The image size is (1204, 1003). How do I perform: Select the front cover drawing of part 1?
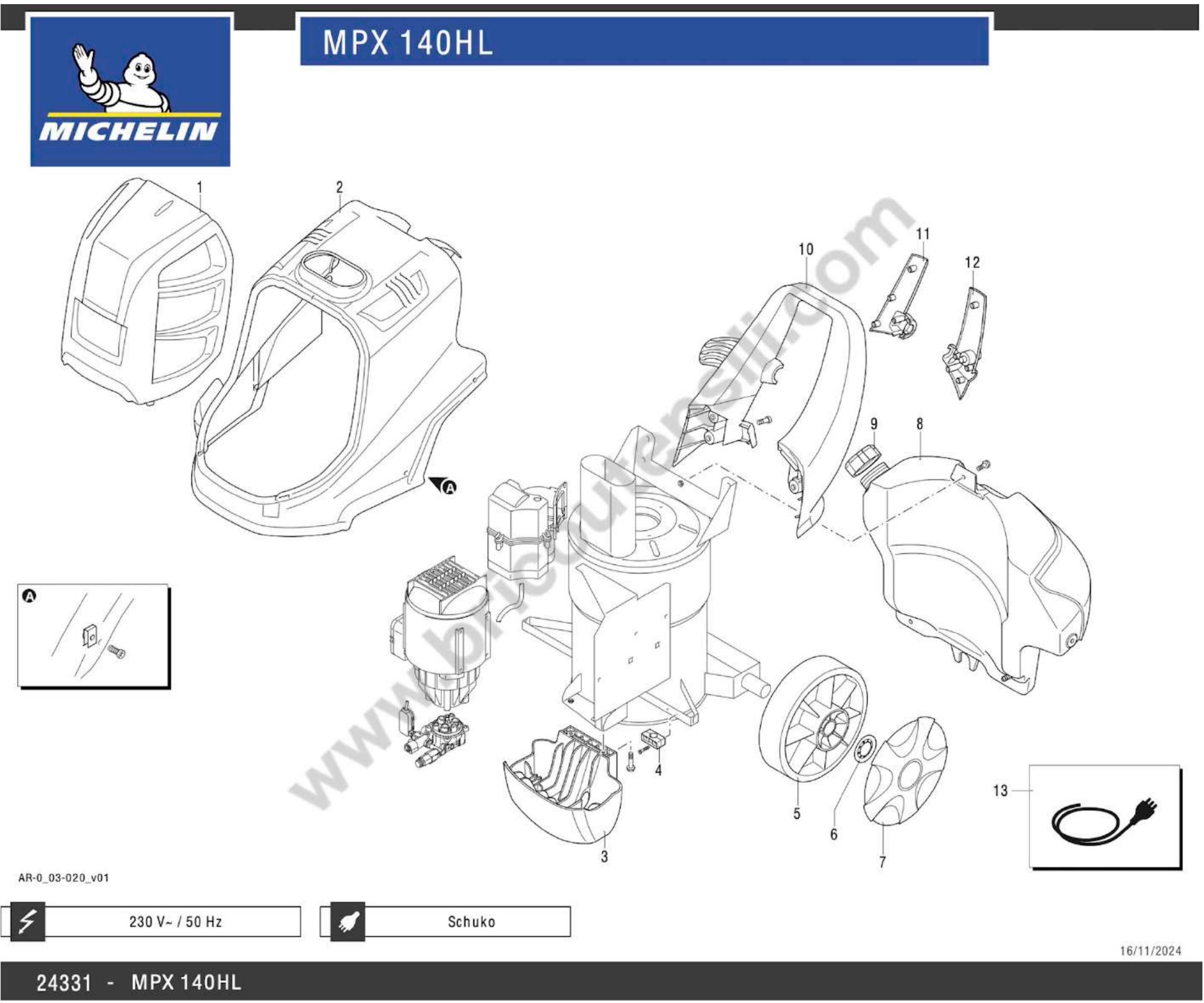click(147, 291)
